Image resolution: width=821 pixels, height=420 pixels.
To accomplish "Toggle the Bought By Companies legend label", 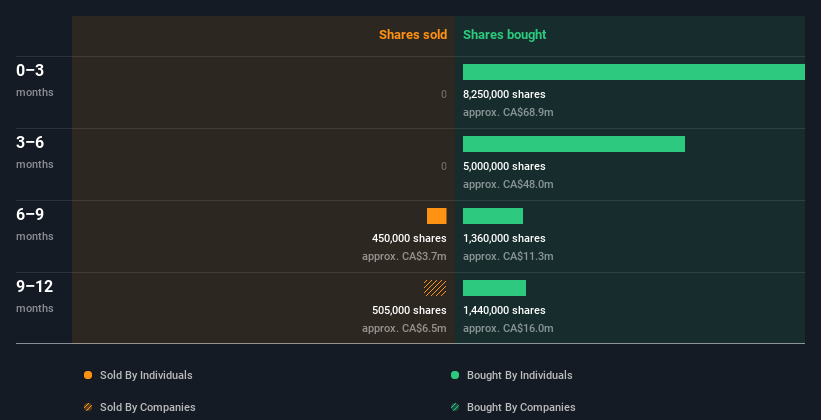I will click(x=521, y=407).
